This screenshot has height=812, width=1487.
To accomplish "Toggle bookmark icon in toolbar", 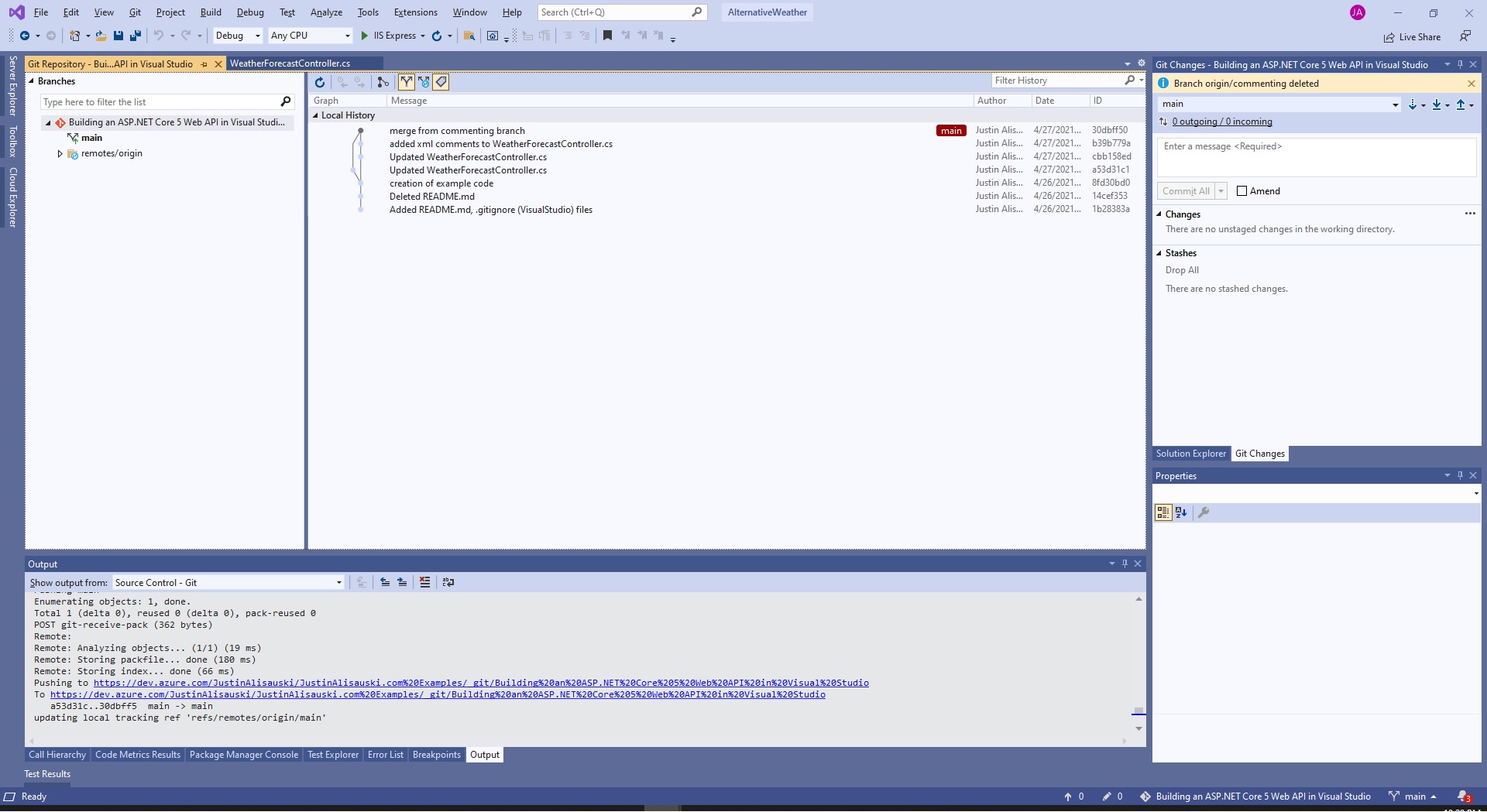I will (x=608, y=36).
